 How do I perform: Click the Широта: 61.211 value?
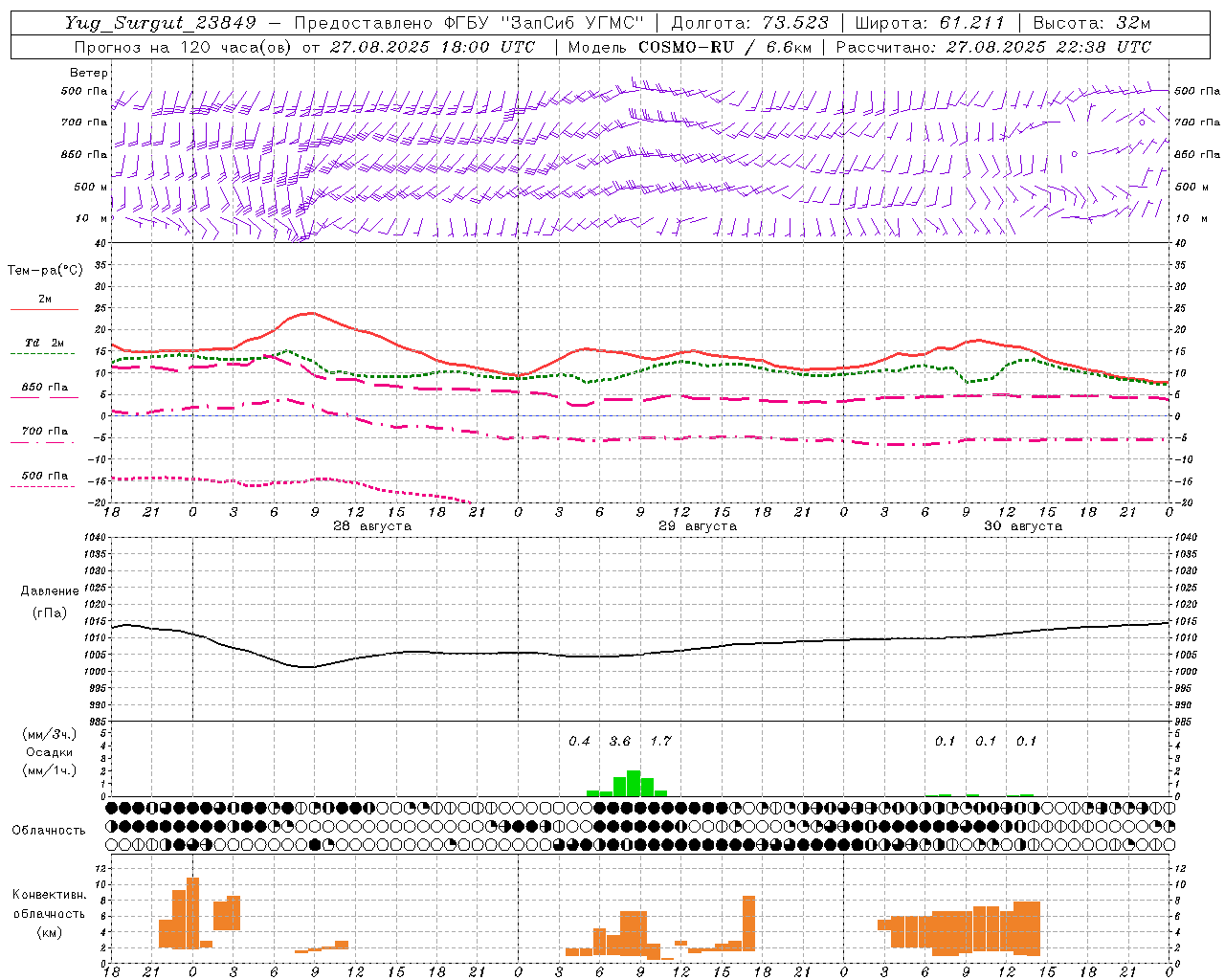(929, 23)
